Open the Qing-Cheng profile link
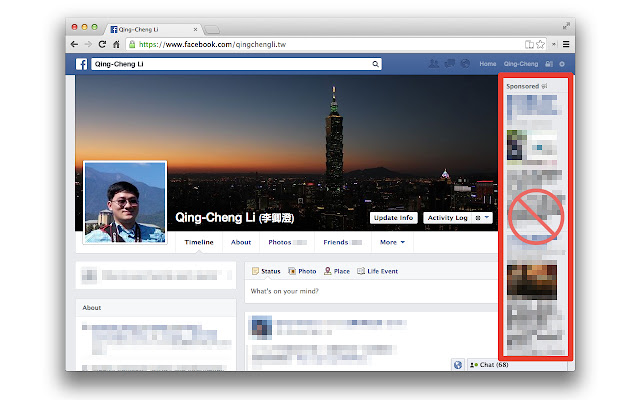640x400 pixels. 521,64
